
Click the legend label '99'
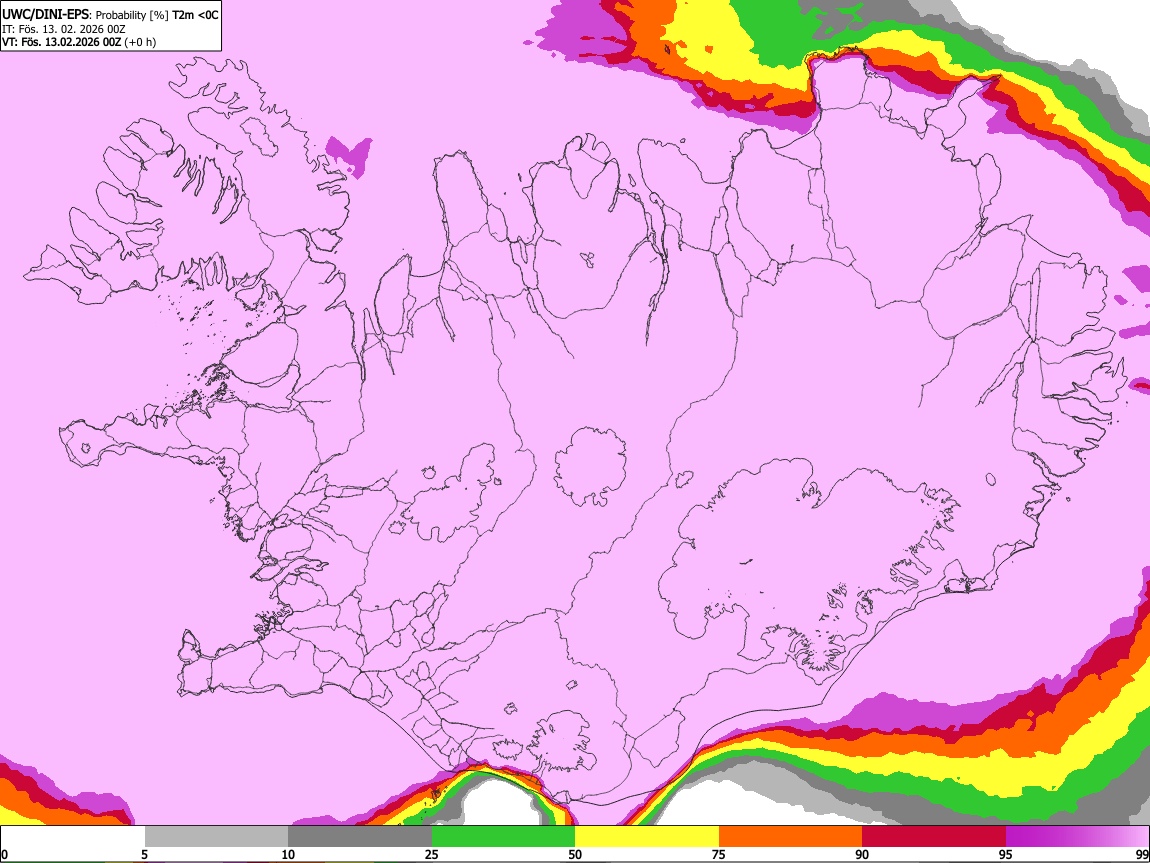[1142, 855]
